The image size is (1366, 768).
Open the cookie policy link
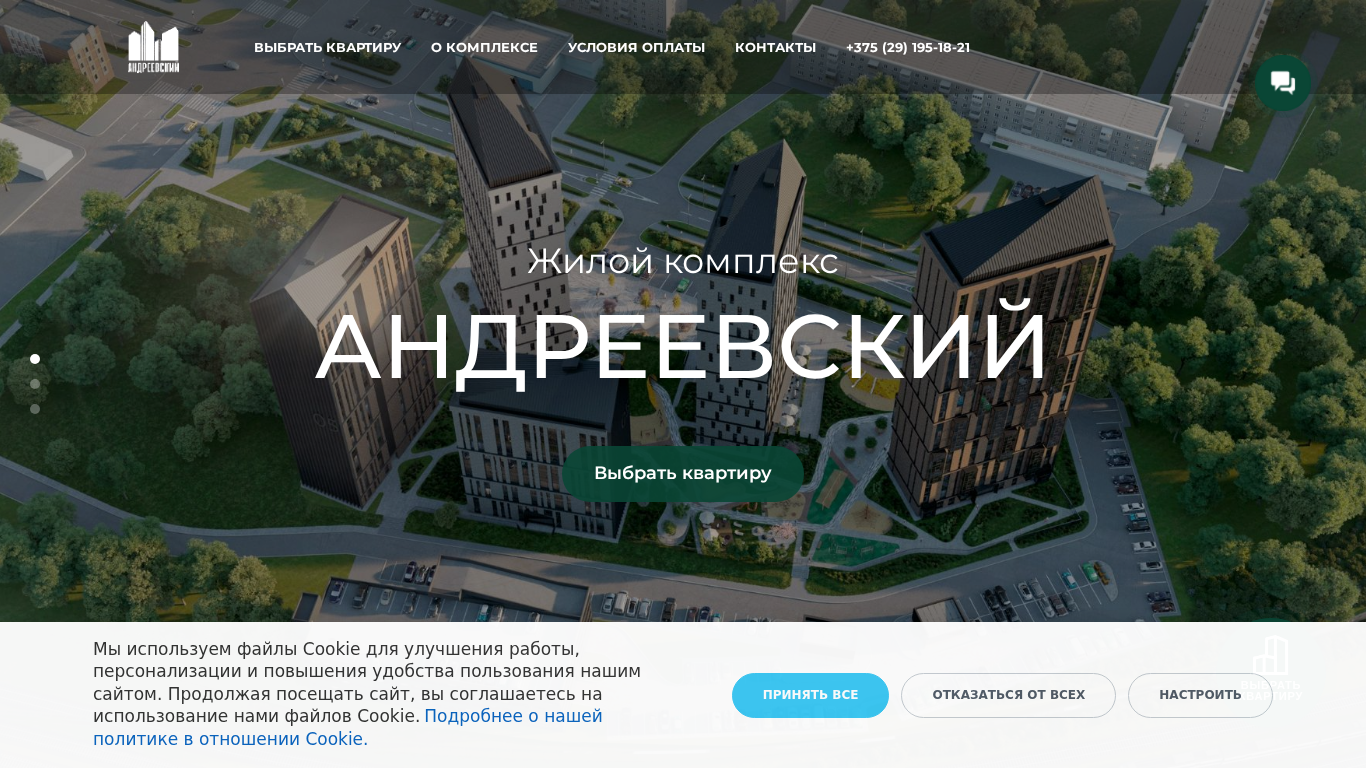pos(348,728)
